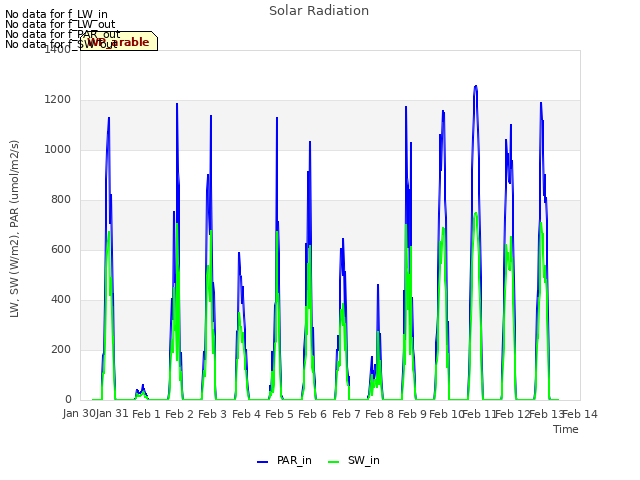Viewport: 640px width, 480px height.
Task: Click the 600 y-axis tick label
Action: [61, 249]
